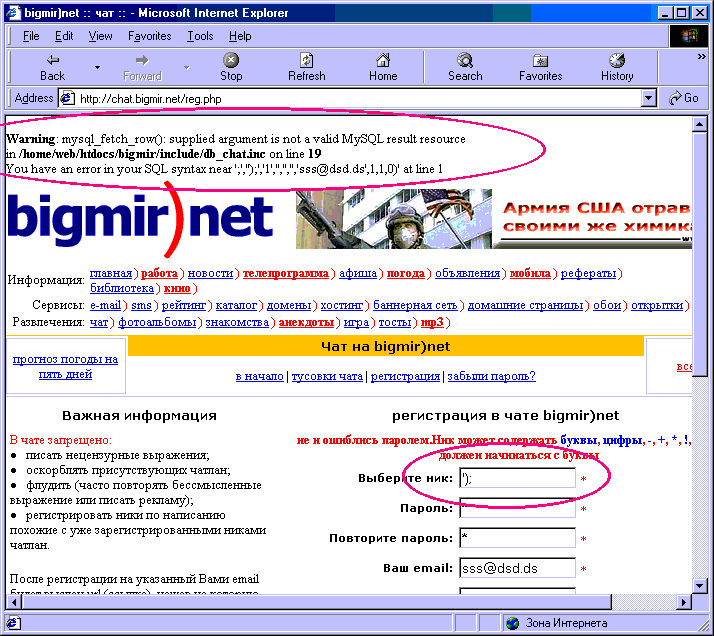This screenshot has width=714, height=636.
Task: Open the 'рейтинг' link
Action: tap(184, 305)
